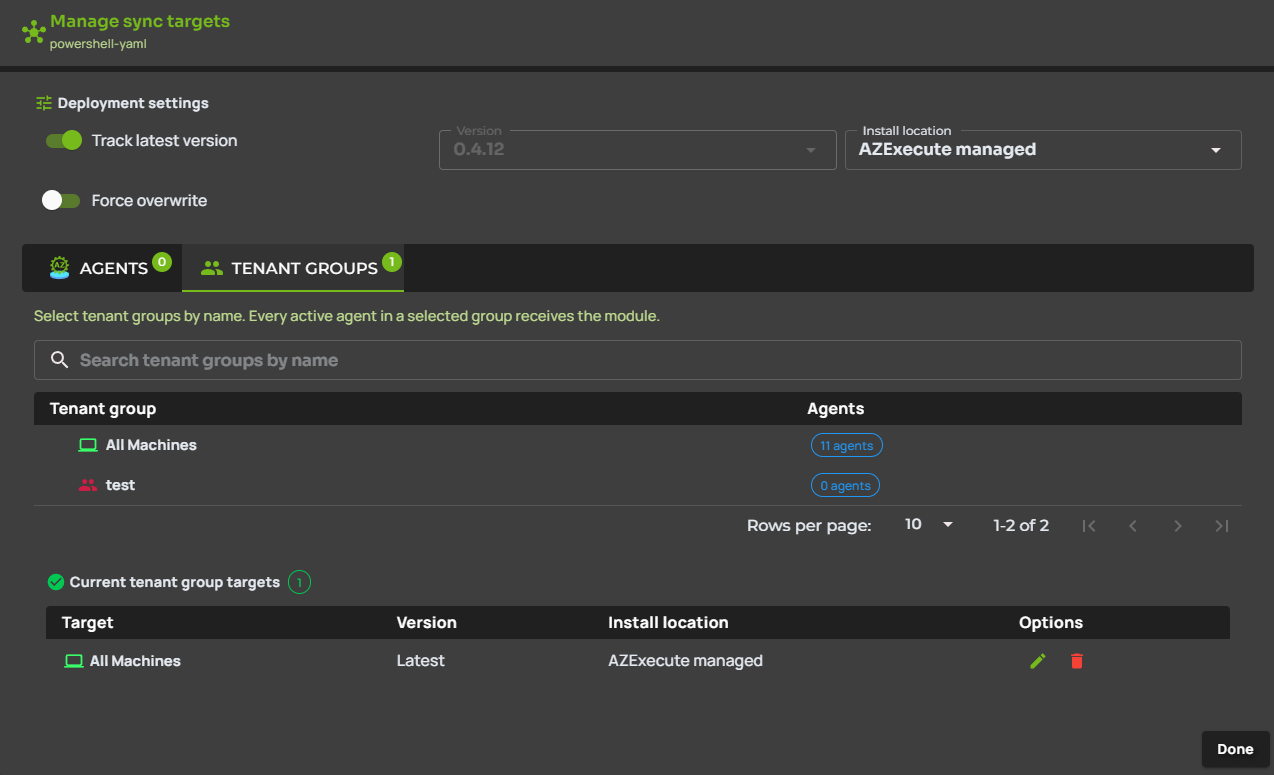Select the All Machines tenant group row
The width and height of the screenshot is (1274, 775).
click(638, 445)
